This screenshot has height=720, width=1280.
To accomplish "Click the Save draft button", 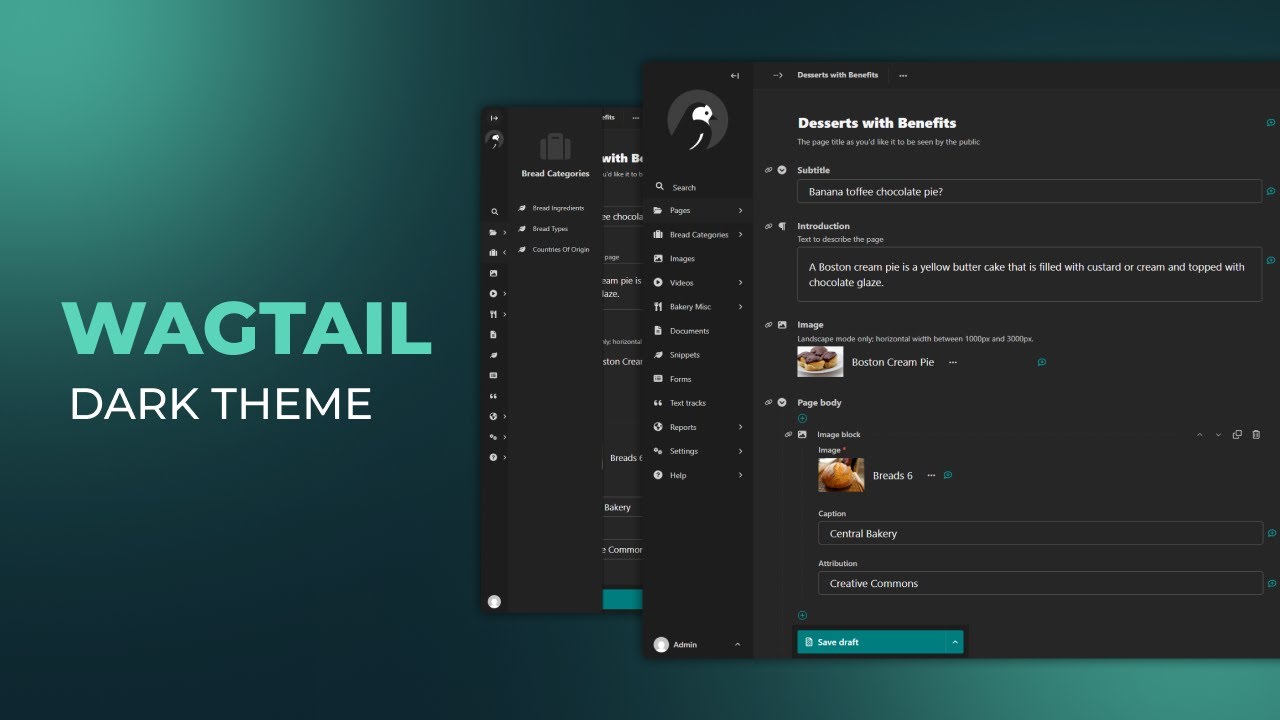I will (870, 642).
